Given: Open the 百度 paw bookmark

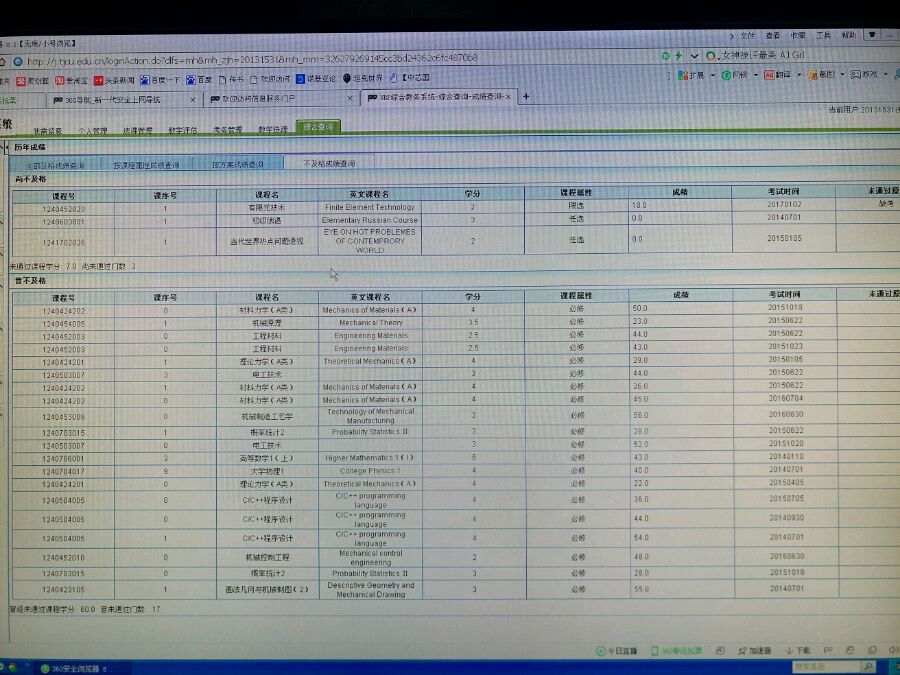Looking at the screenshot, I should [x=199, y=80].
